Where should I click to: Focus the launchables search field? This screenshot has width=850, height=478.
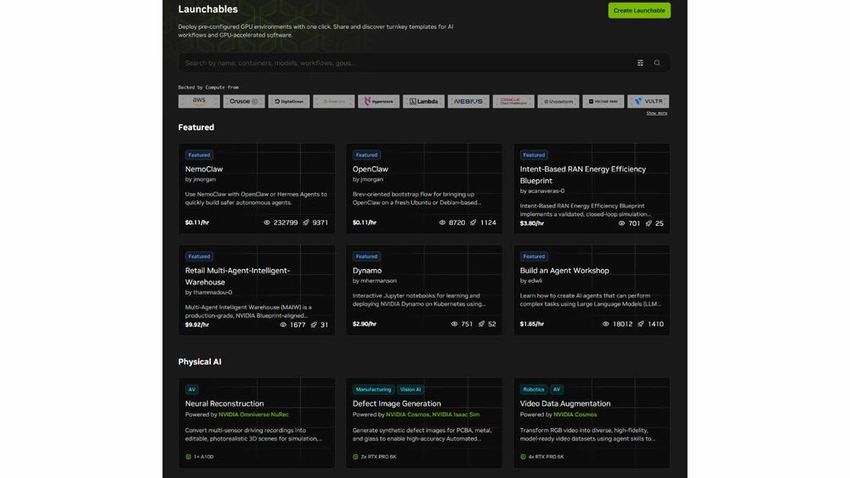407,63
